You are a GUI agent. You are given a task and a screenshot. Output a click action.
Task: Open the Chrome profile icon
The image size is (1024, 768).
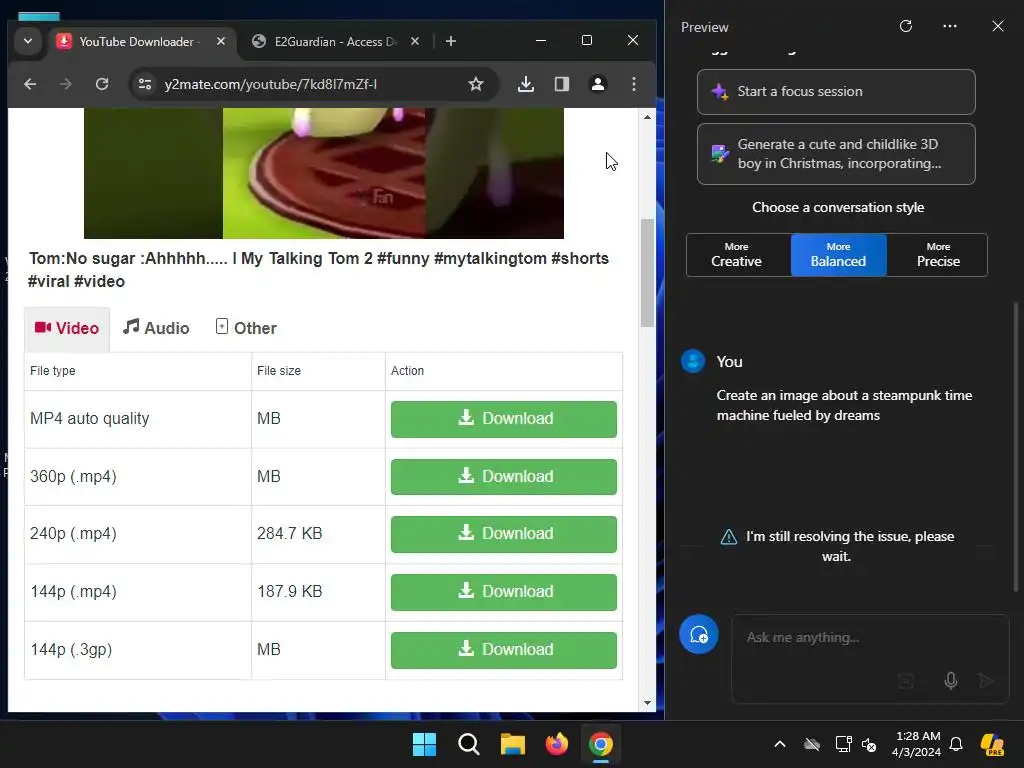[x=598, y=84]
